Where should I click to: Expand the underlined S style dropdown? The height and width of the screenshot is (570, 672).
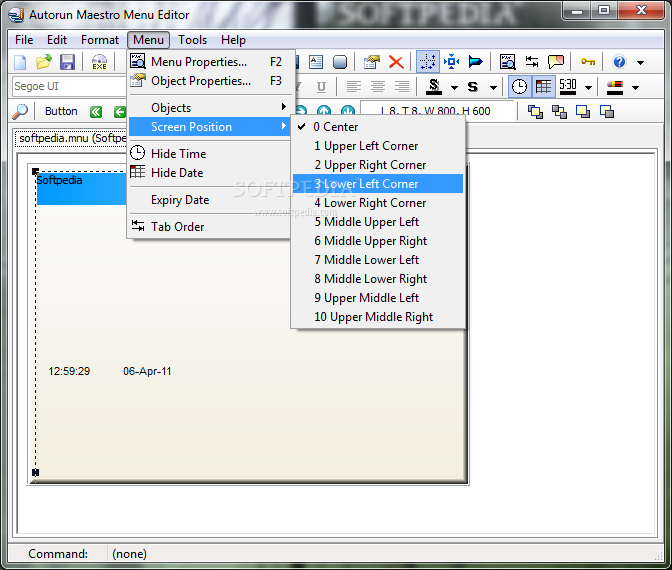point(454,88)
